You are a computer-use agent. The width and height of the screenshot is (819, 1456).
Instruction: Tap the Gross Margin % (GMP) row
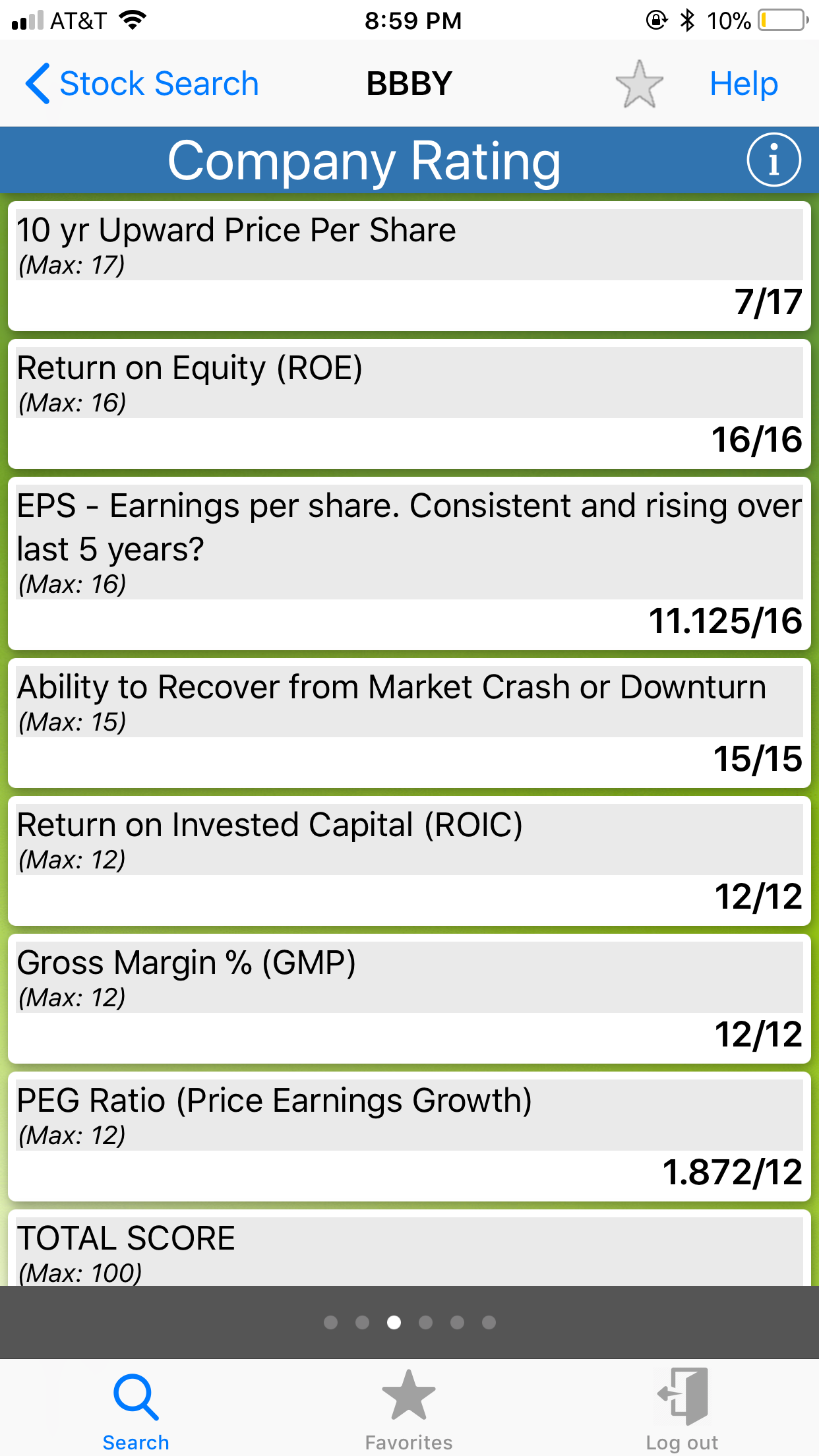point(409,998)
